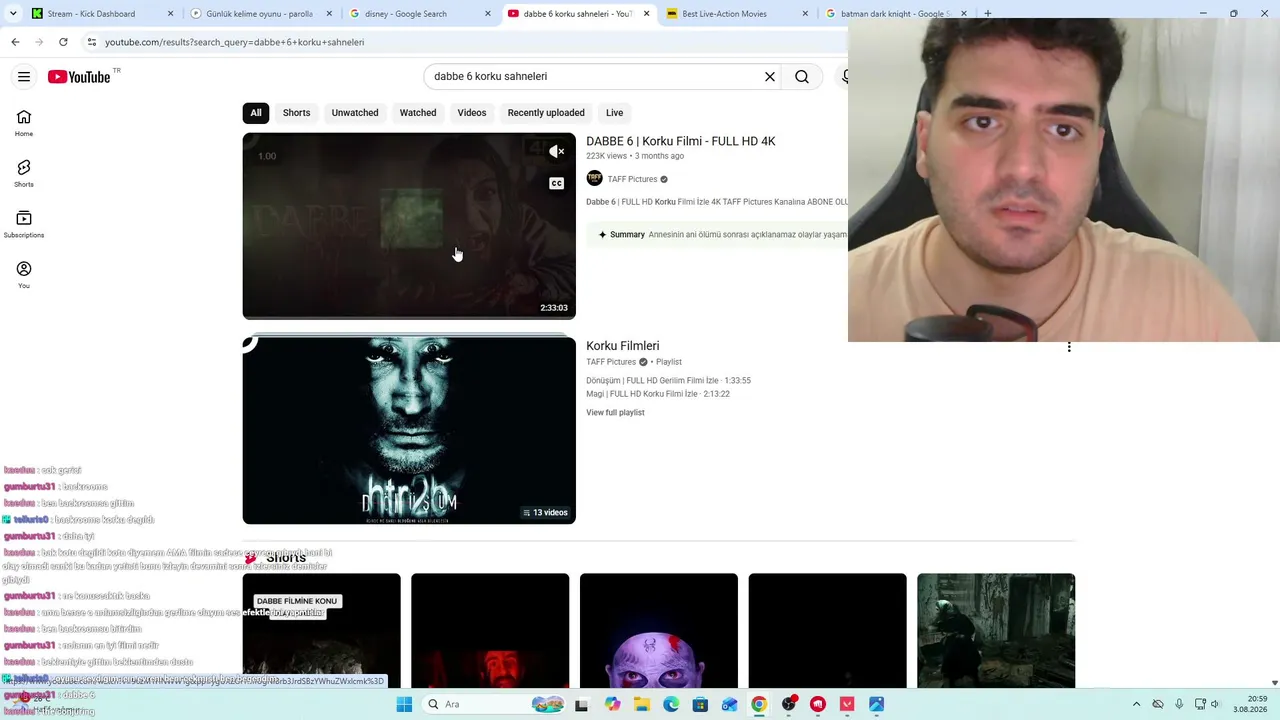Open the YouTube guide hamburger menu

click(x=24, y=77)
